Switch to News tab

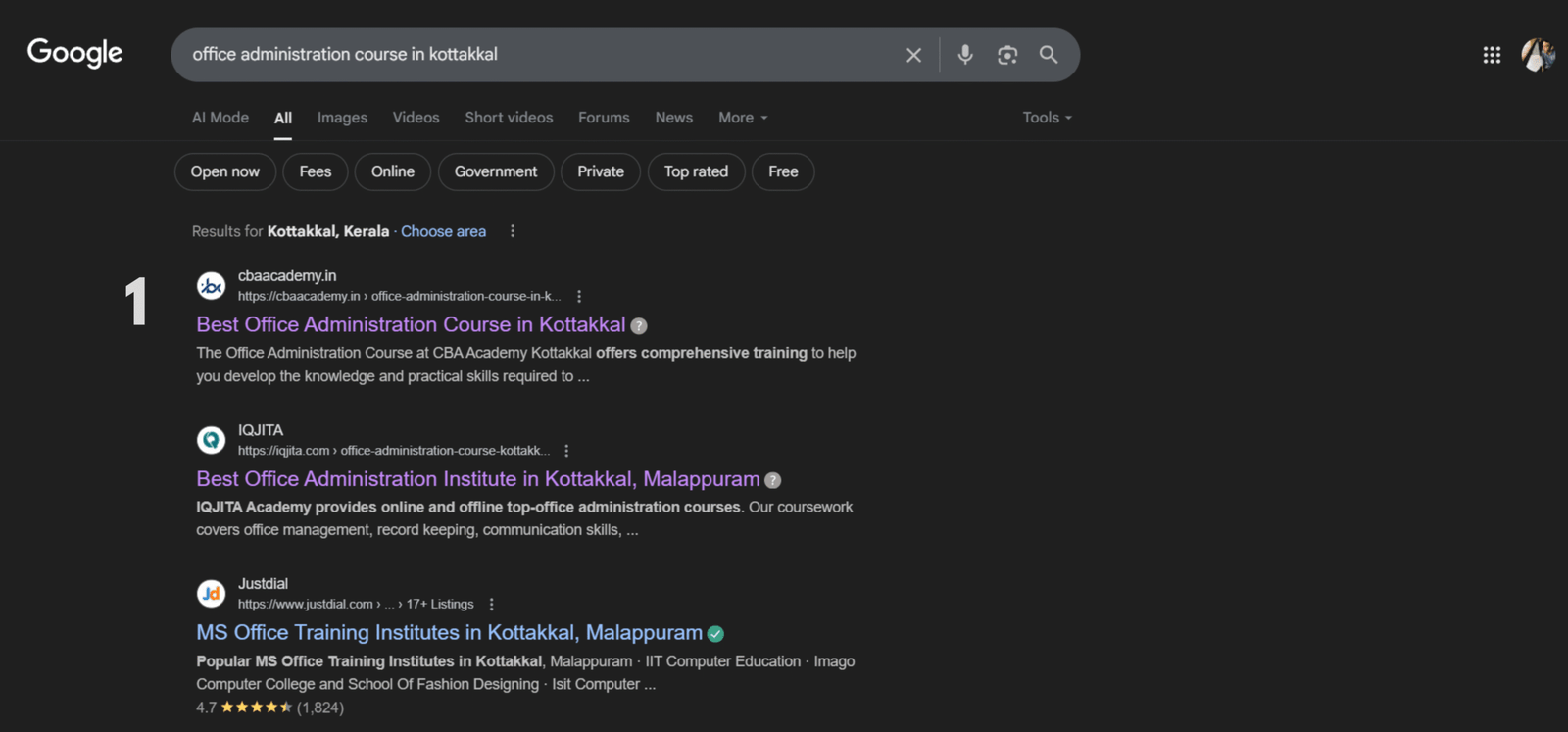[x=674, y=118]
